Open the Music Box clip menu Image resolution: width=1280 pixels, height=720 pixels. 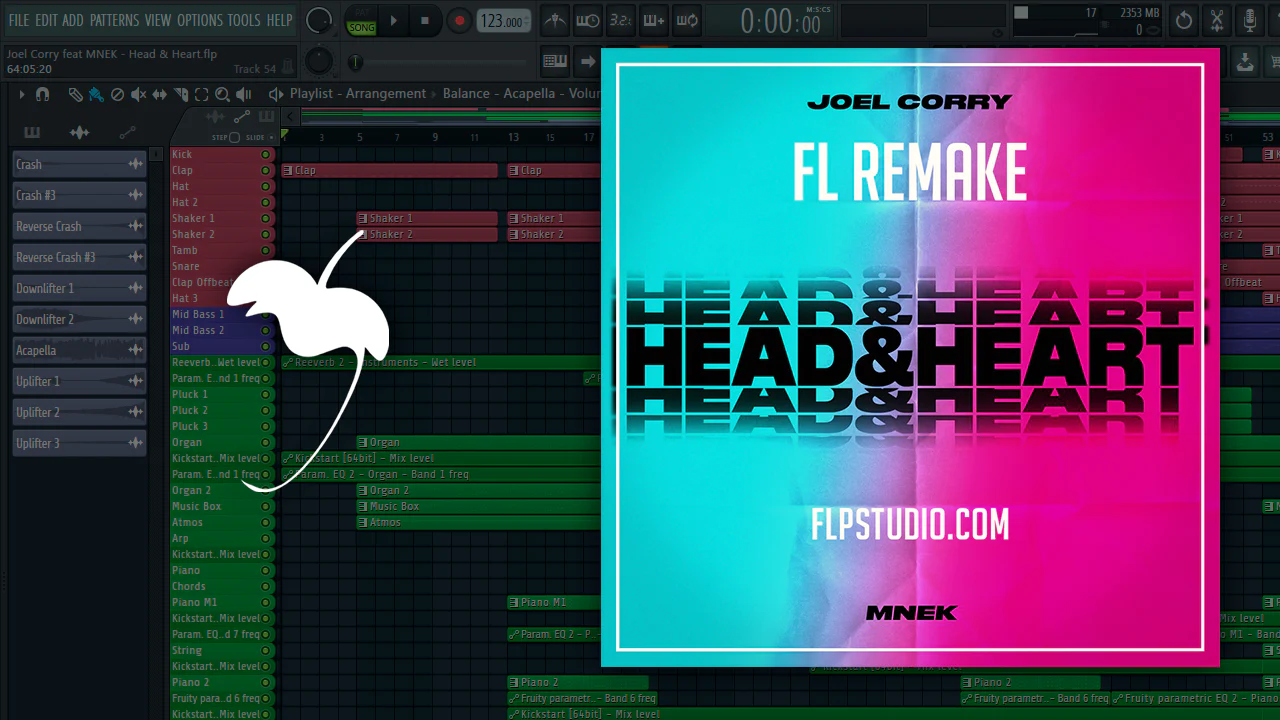(363, 506)
